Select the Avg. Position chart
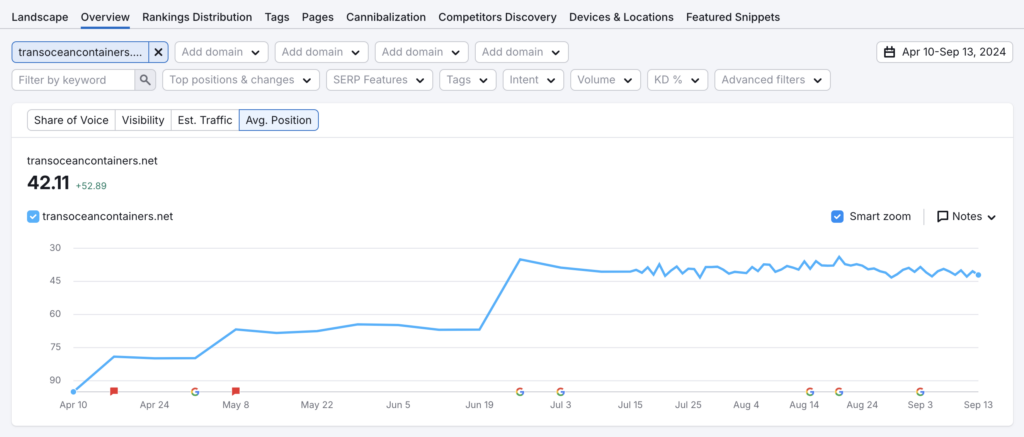Image resolution: width=1024 pixels, height=437 pixels. click(279, 120)
